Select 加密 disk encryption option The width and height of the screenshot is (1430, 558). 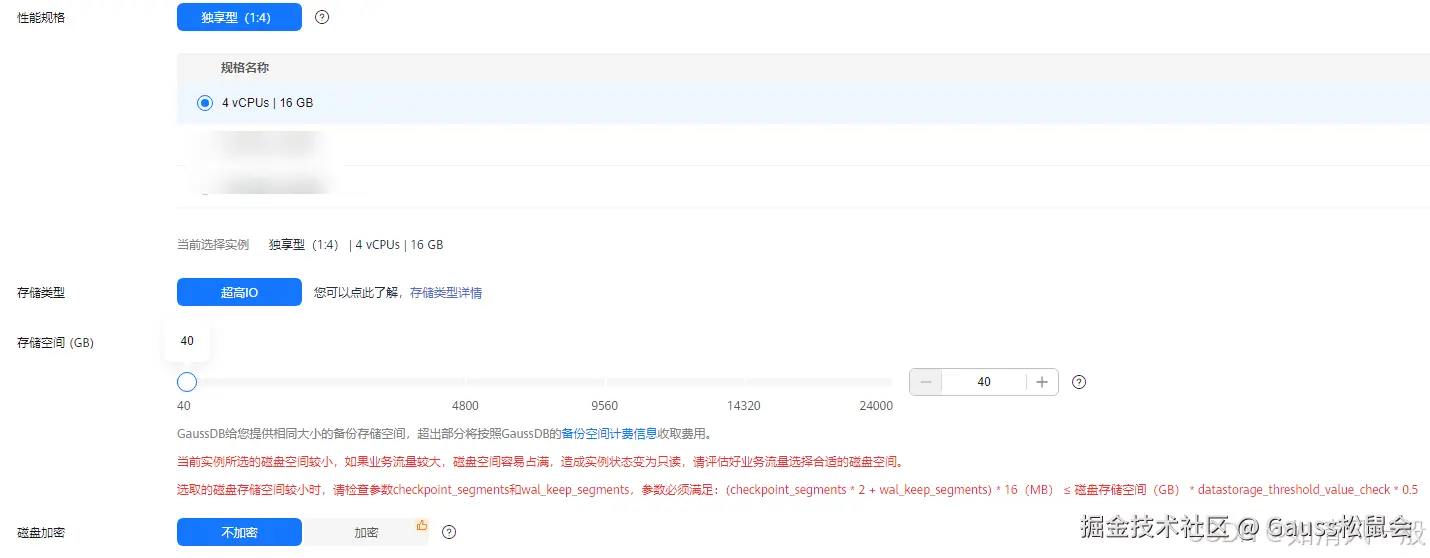[366, 532]
